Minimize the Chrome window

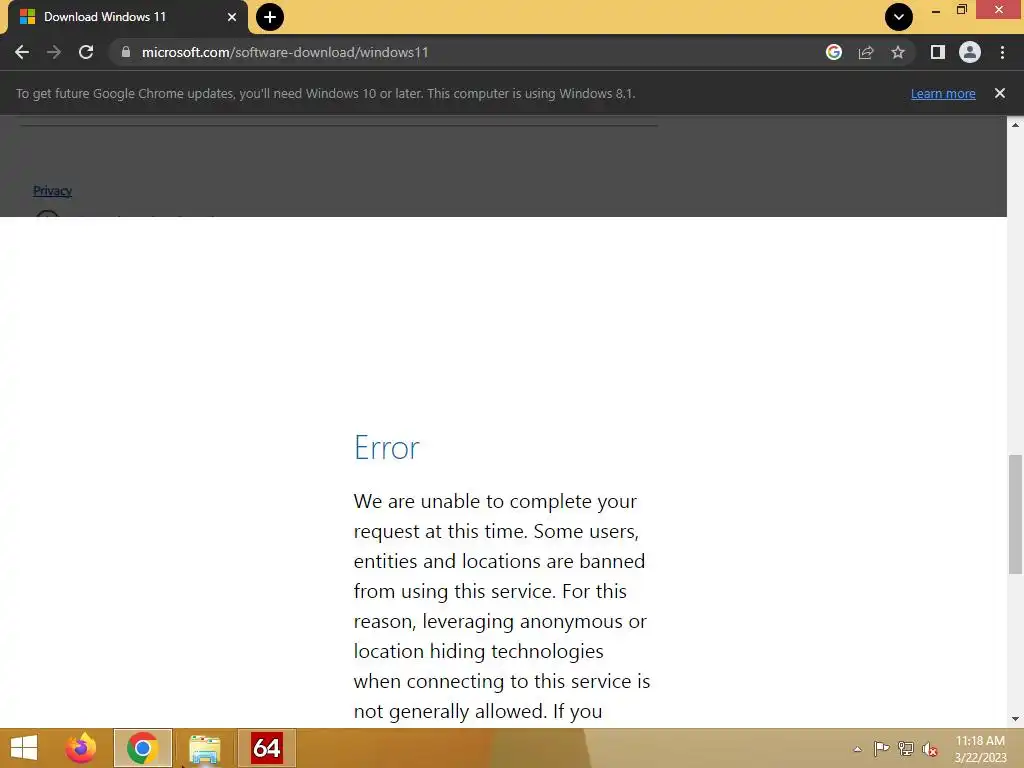[936, 10]
